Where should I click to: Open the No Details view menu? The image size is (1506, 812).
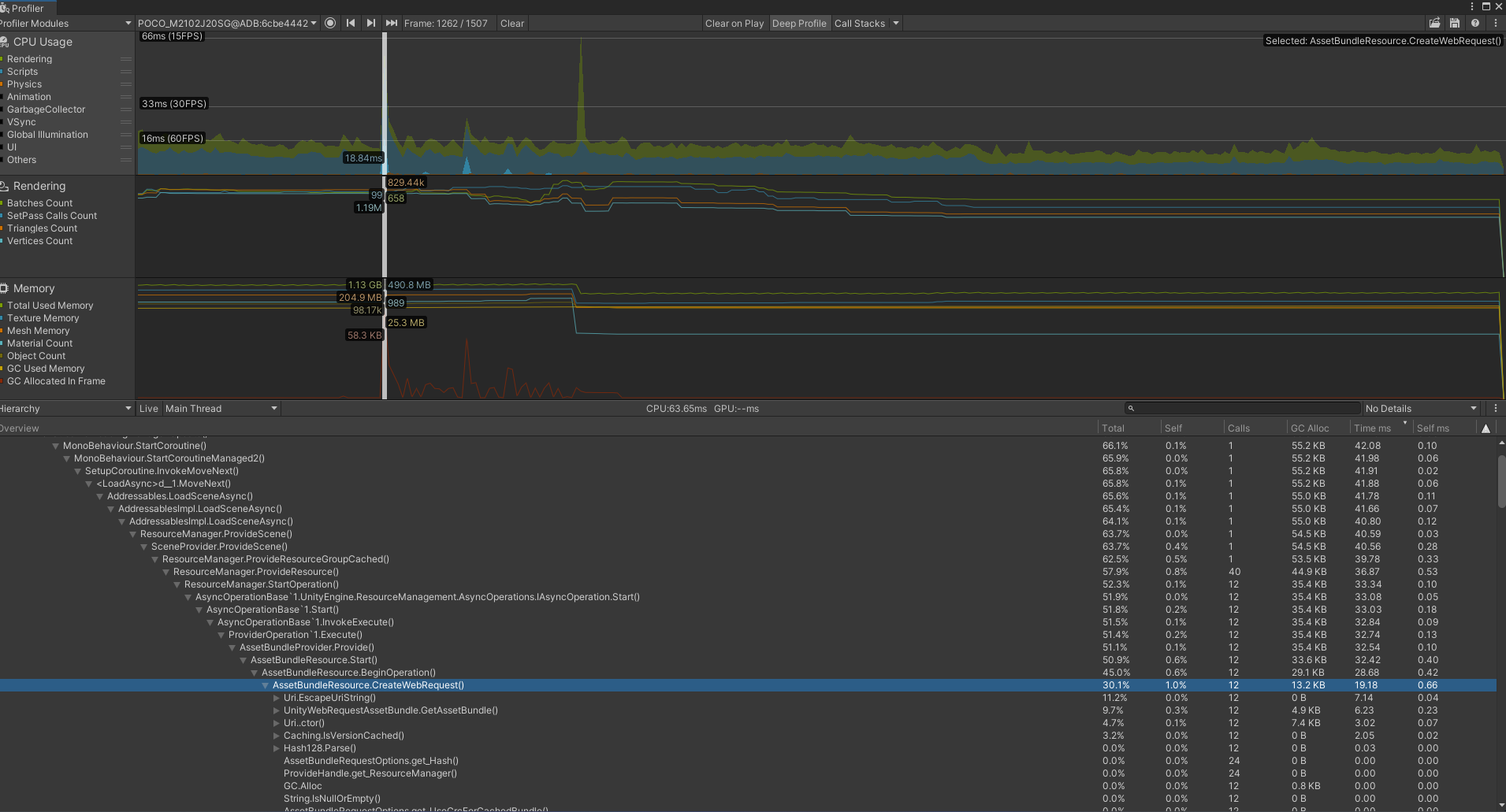coord(1420,408)
